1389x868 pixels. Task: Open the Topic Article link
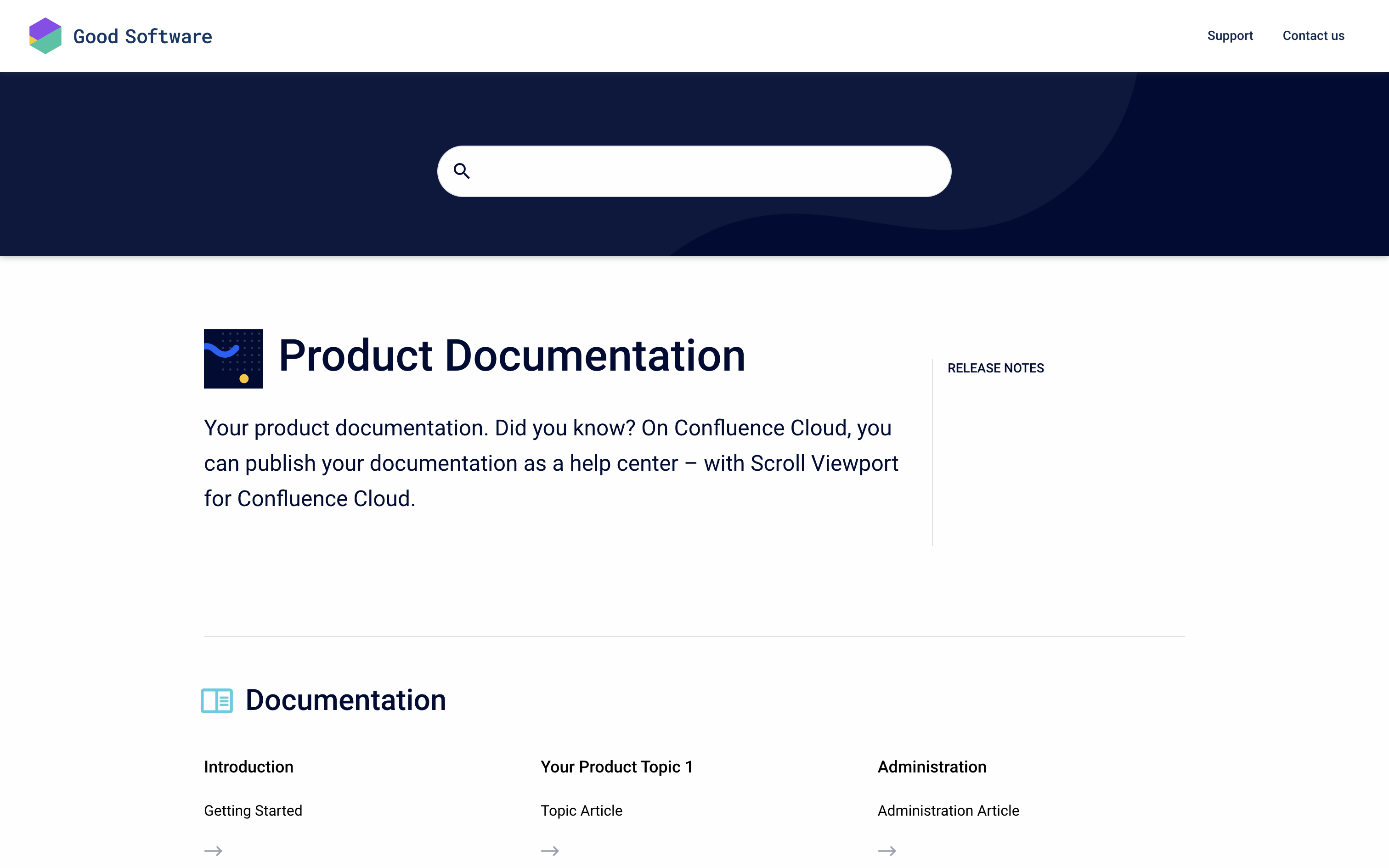click(x=582, y=811)
